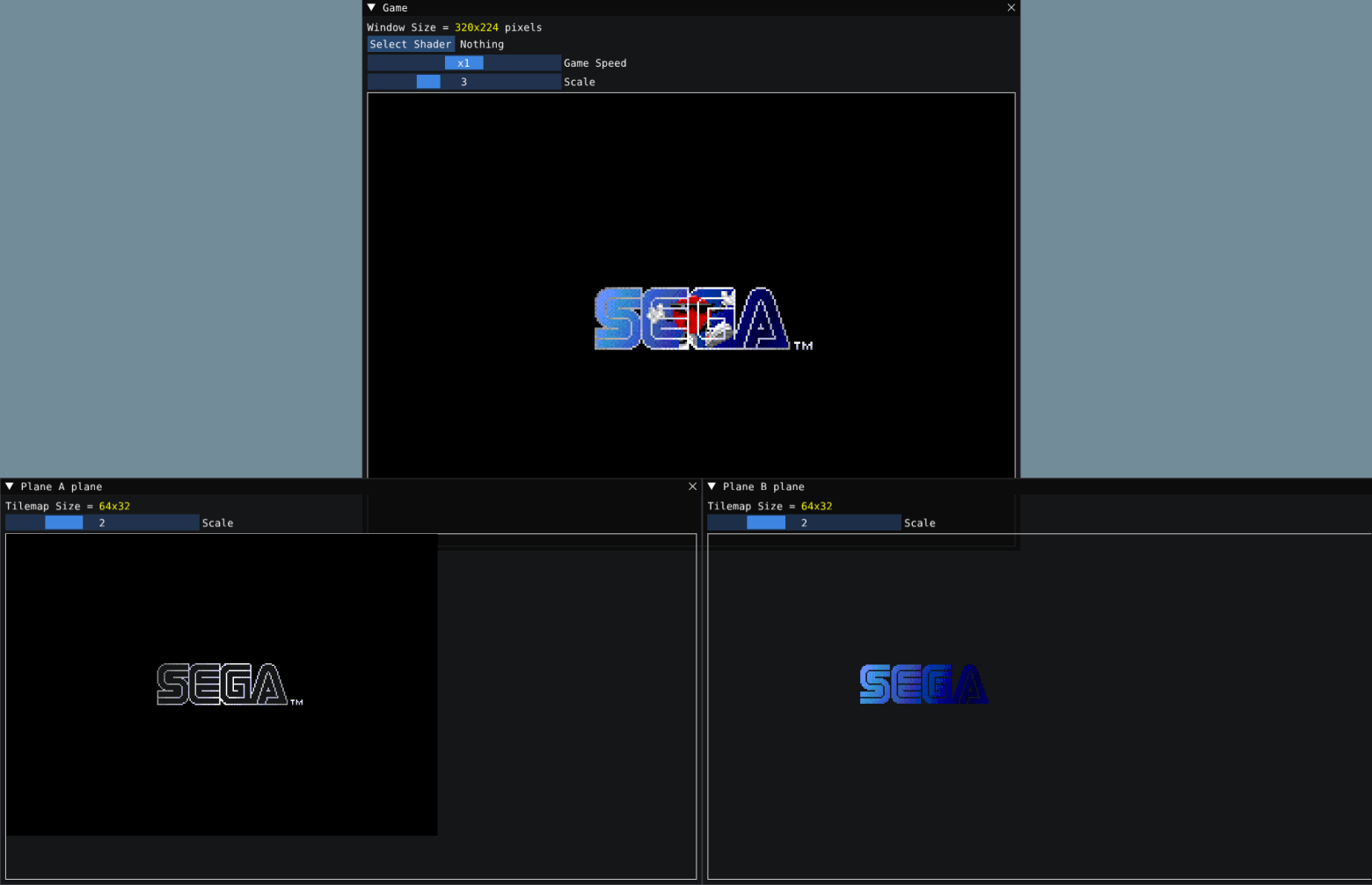Open the Select Shader picker
Viewport: 1372px width, 885px height.
tap(410, 44)
